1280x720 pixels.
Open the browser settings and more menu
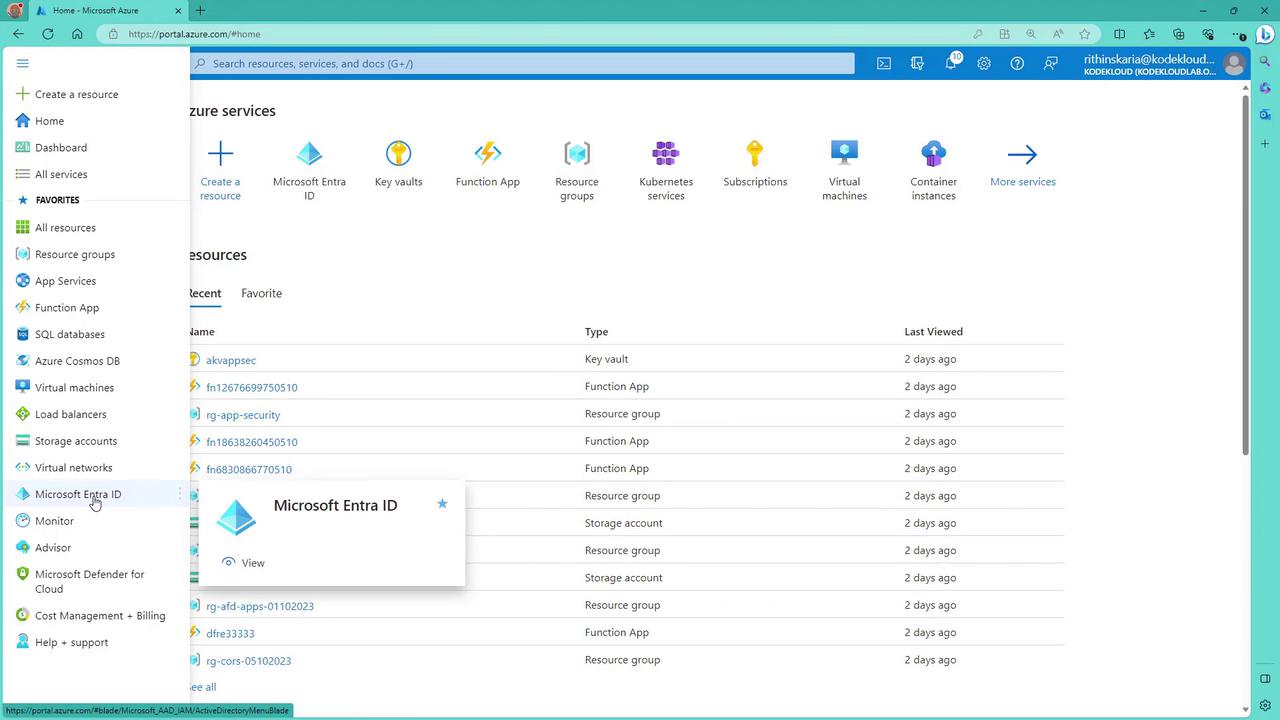(1239, 34)
